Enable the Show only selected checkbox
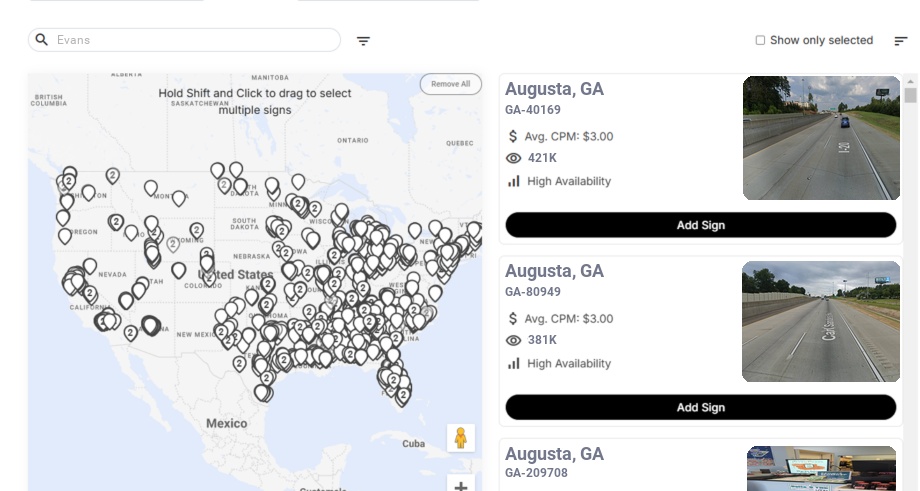This screenshot has height=491, width=920. click(760, 41)
